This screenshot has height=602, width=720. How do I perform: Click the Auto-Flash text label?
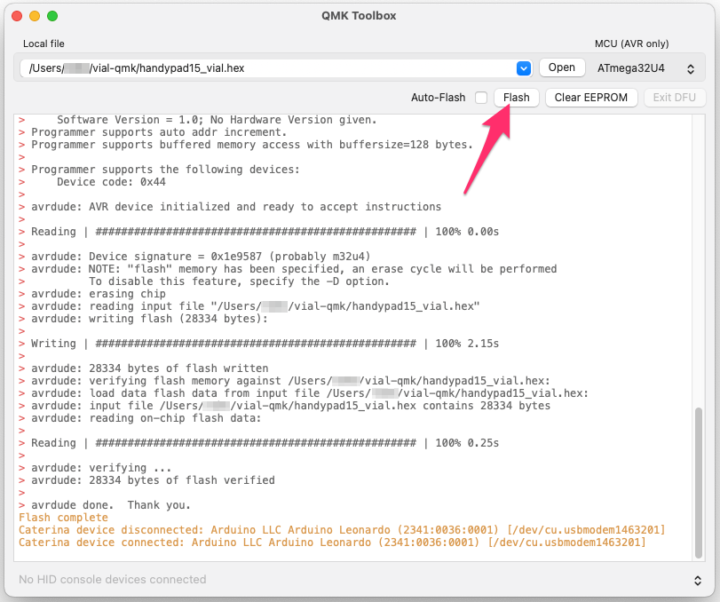click(x=438, y=97)
